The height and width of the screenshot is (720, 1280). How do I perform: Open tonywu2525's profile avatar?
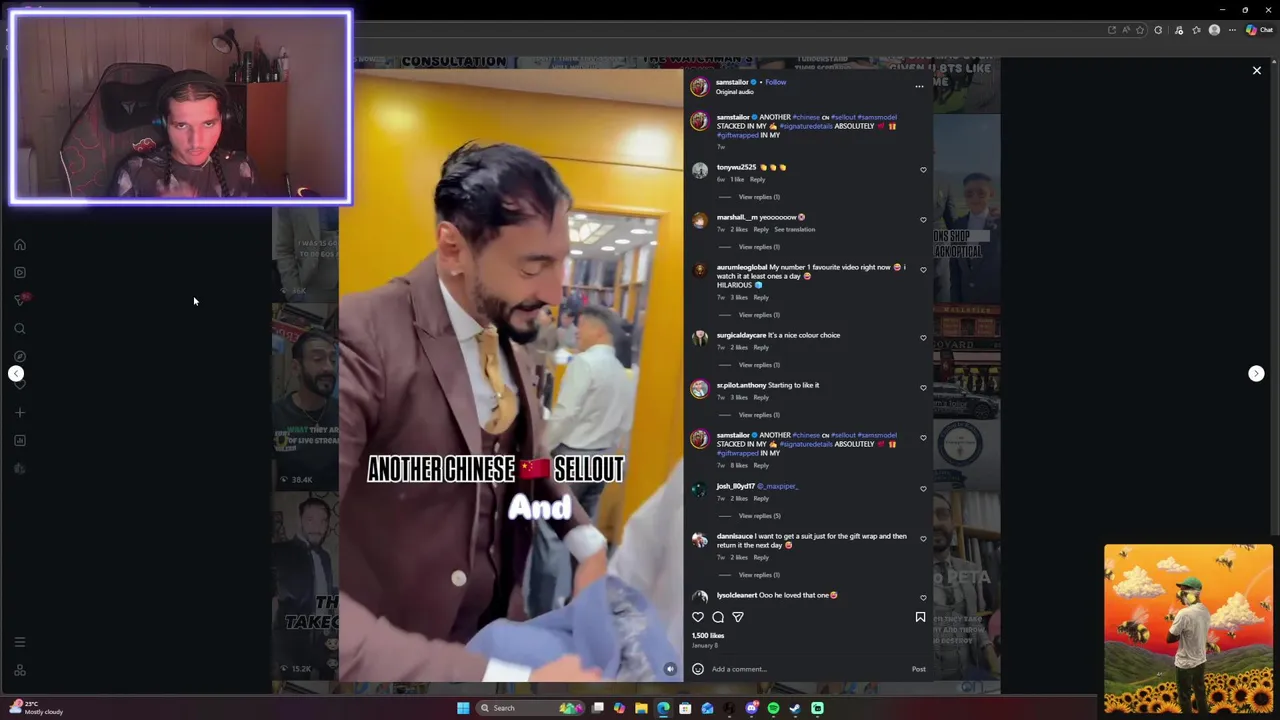pyautogui.click(x=699, y=171)
